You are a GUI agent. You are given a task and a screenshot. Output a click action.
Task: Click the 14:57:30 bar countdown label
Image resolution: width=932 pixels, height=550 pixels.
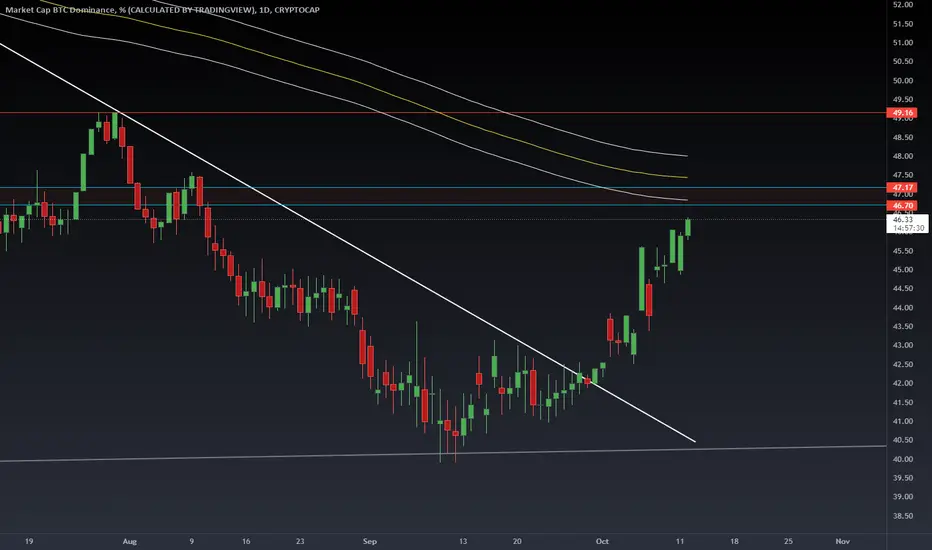[x=908, y=228]
